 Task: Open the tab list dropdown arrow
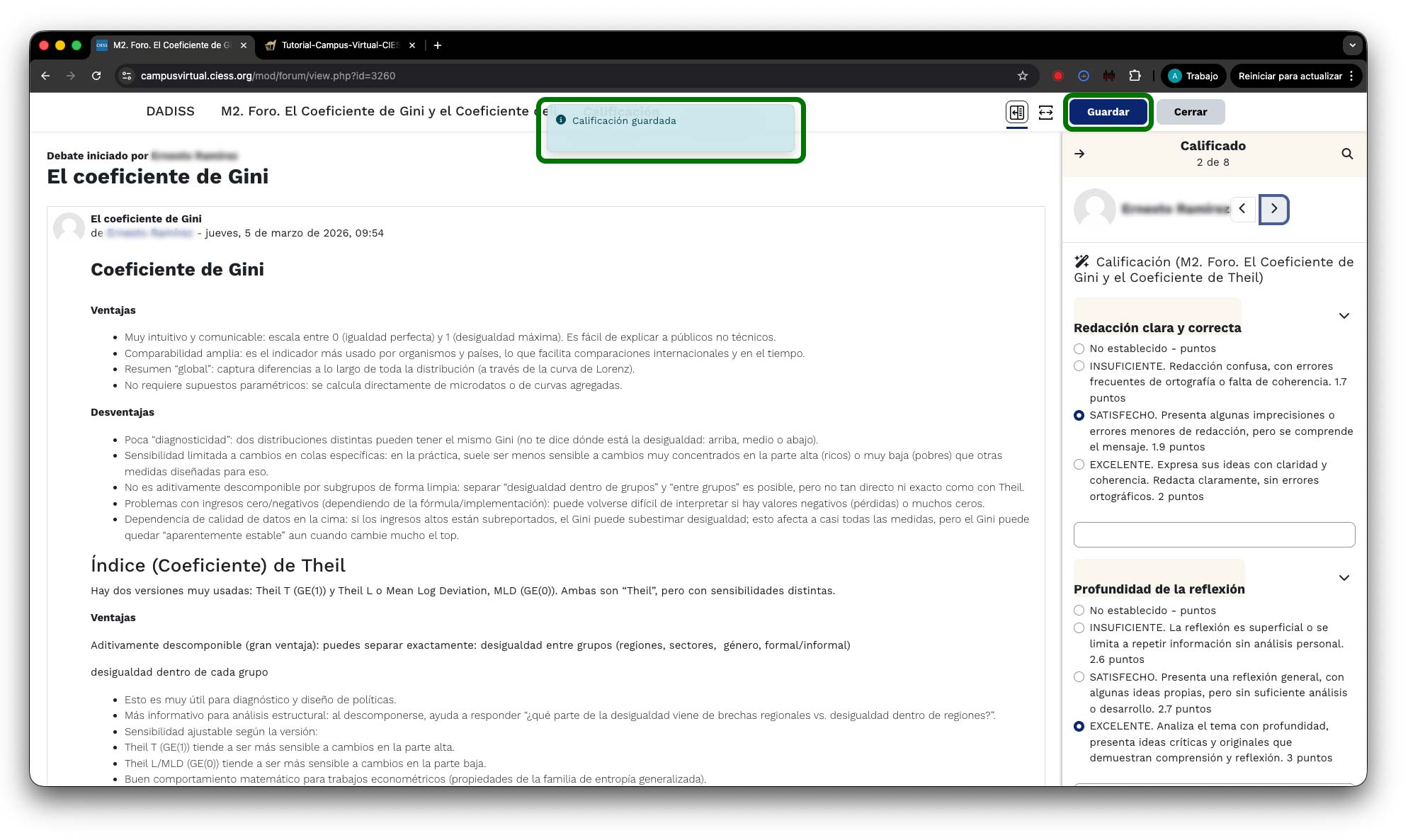(x=1352, y=45)
